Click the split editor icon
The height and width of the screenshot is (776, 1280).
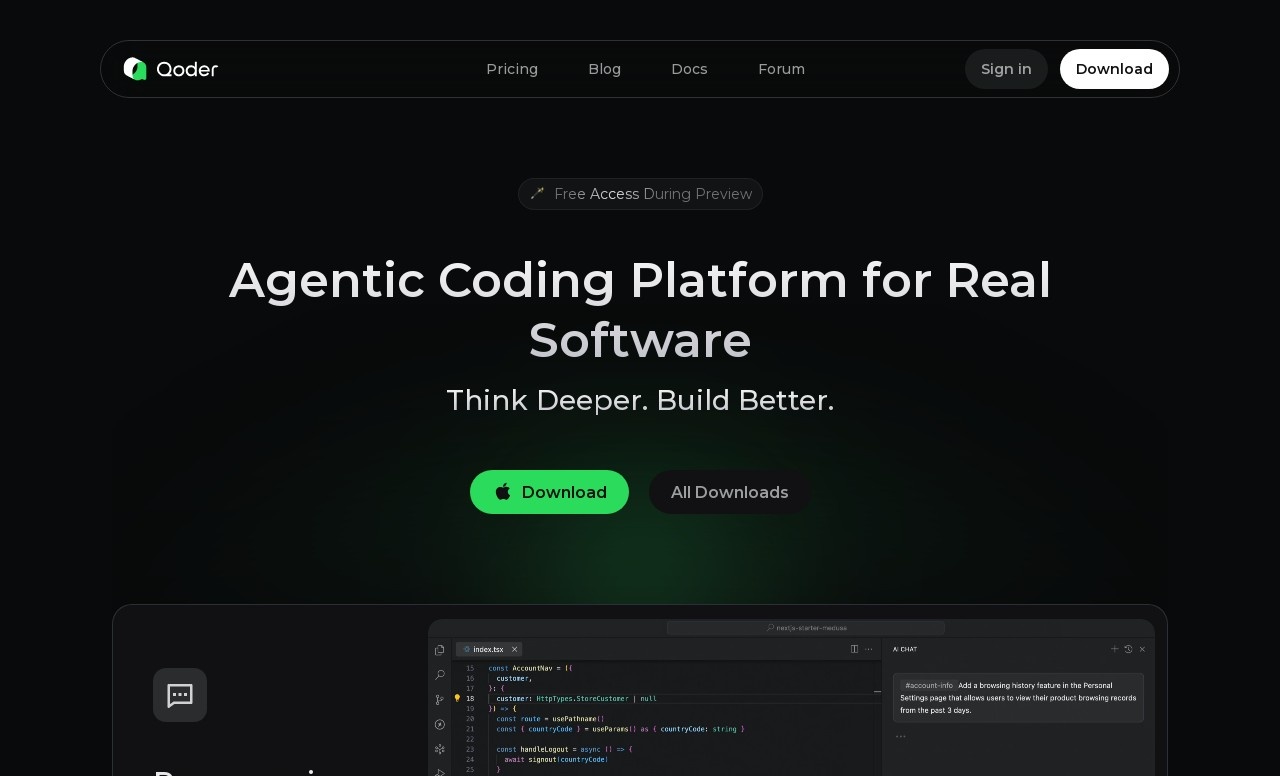(x=854, y=649)
